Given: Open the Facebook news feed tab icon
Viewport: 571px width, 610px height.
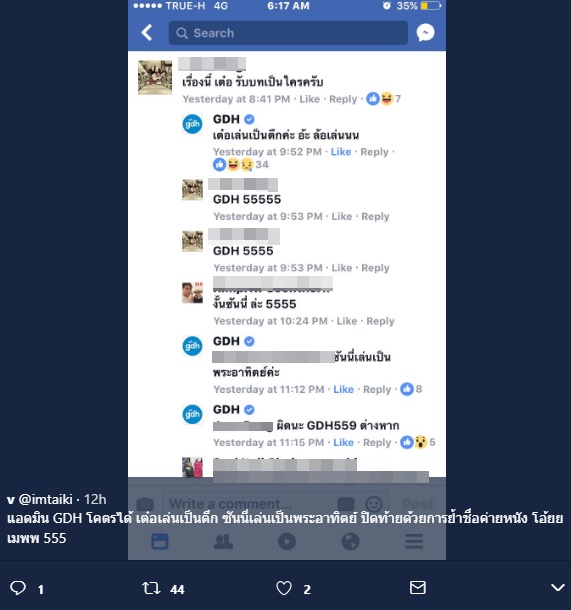Looking at the screenshot, I should [x=159, y=541].
